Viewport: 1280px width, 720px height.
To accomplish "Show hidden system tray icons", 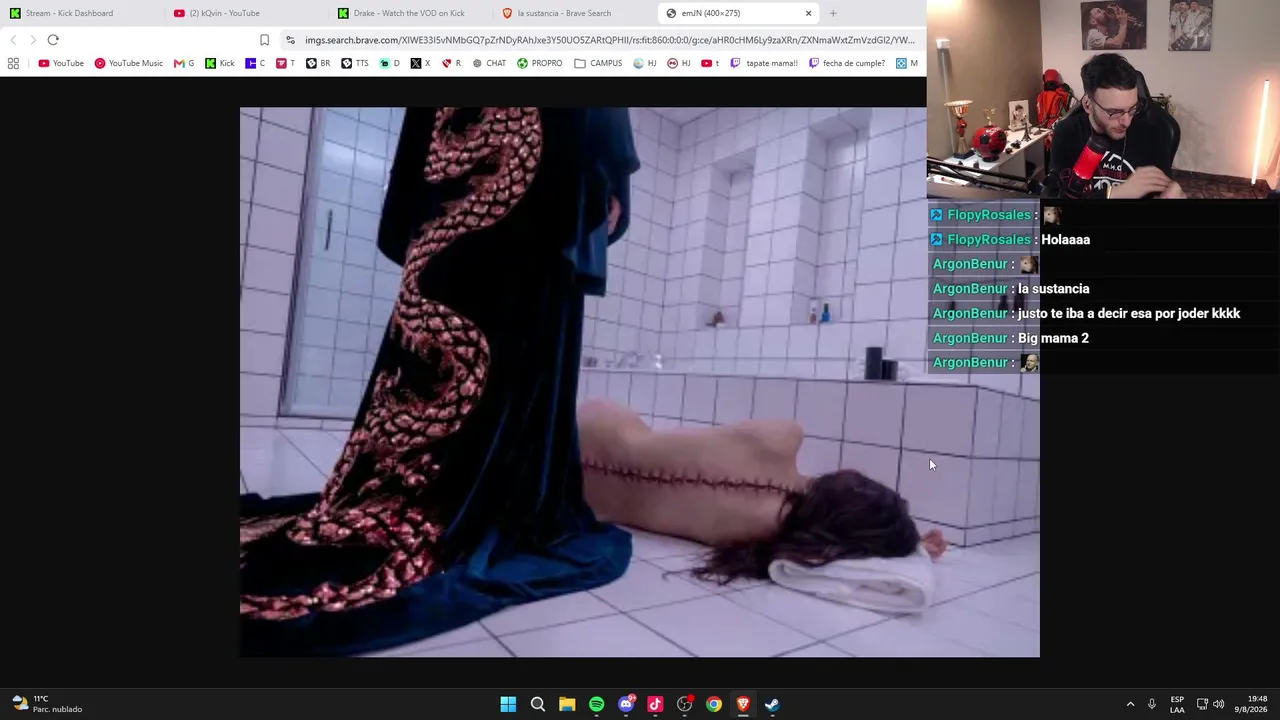I will [x=1131, y=704].
